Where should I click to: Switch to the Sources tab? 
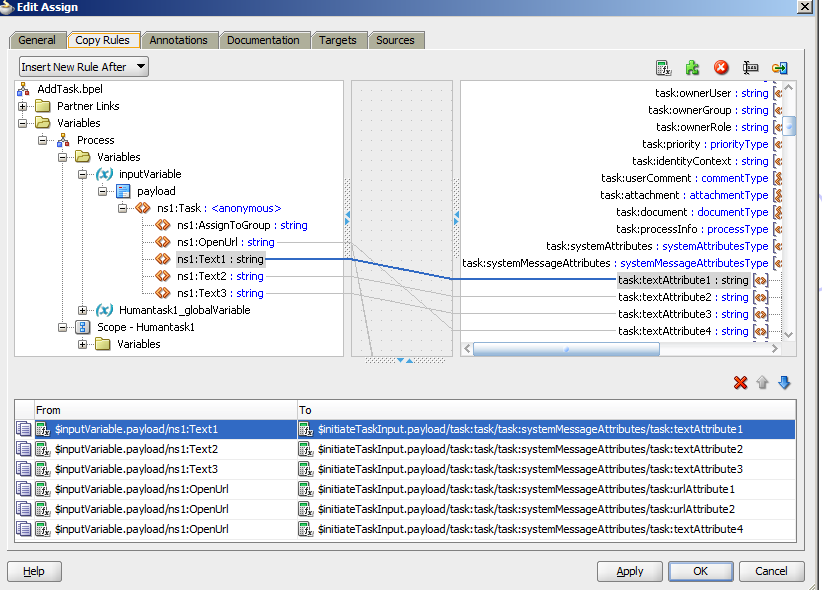(x=395, y=40)
